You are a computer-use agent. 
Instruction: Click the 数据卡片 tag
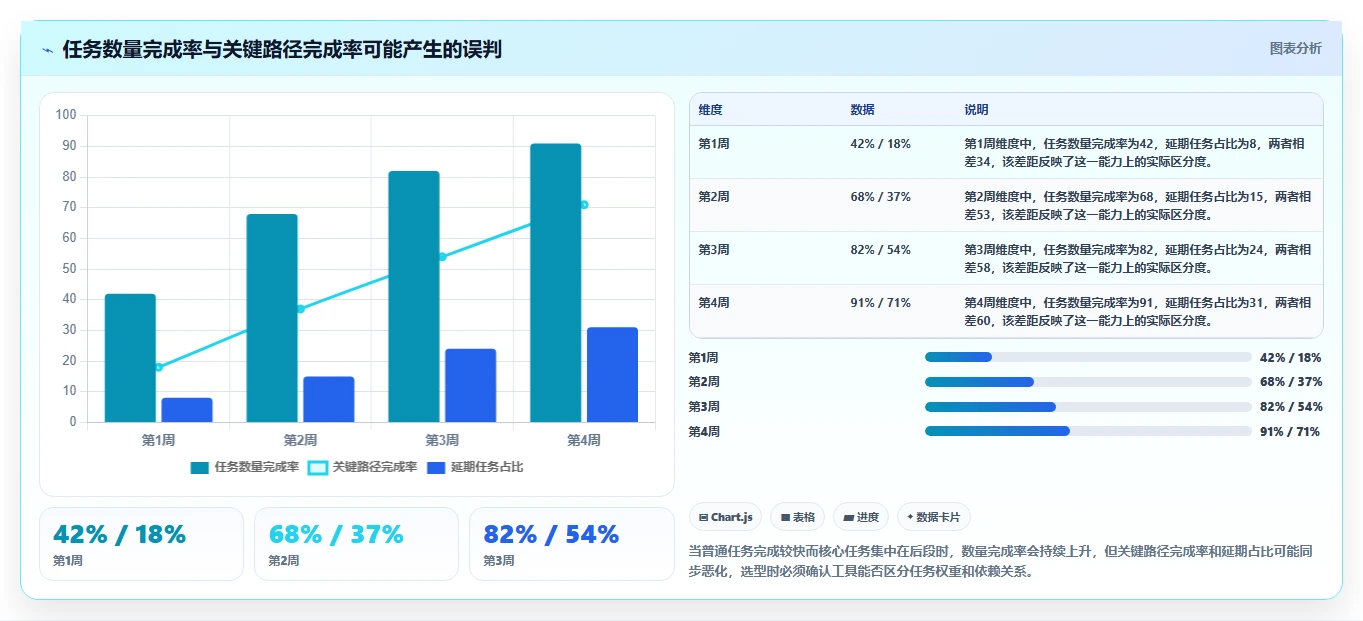click(x=933, y=517)
